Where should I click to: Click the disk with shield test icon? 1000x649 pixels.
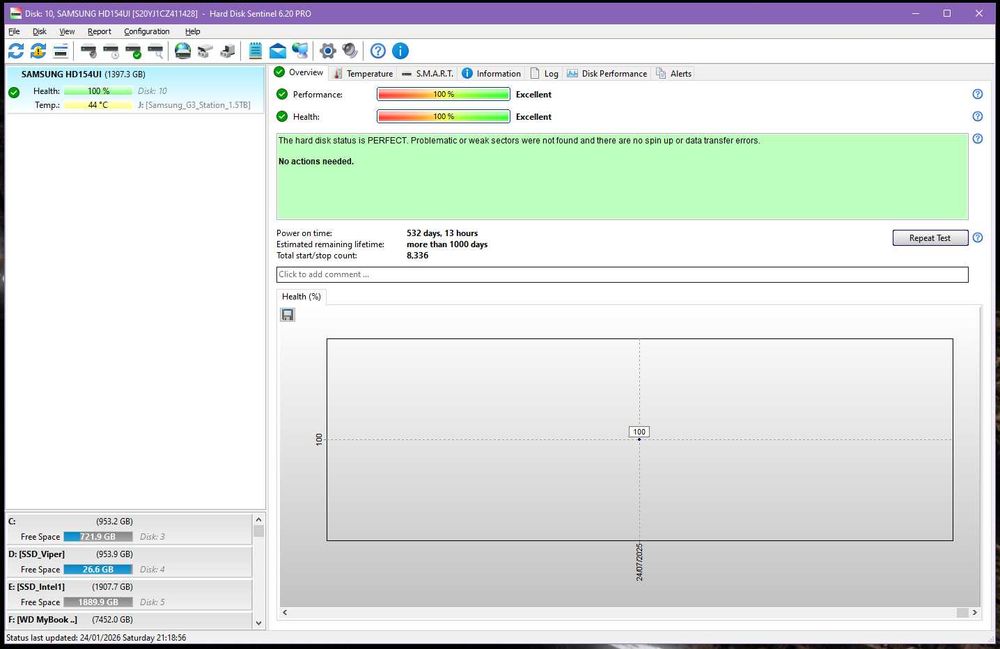pos(89,51)
